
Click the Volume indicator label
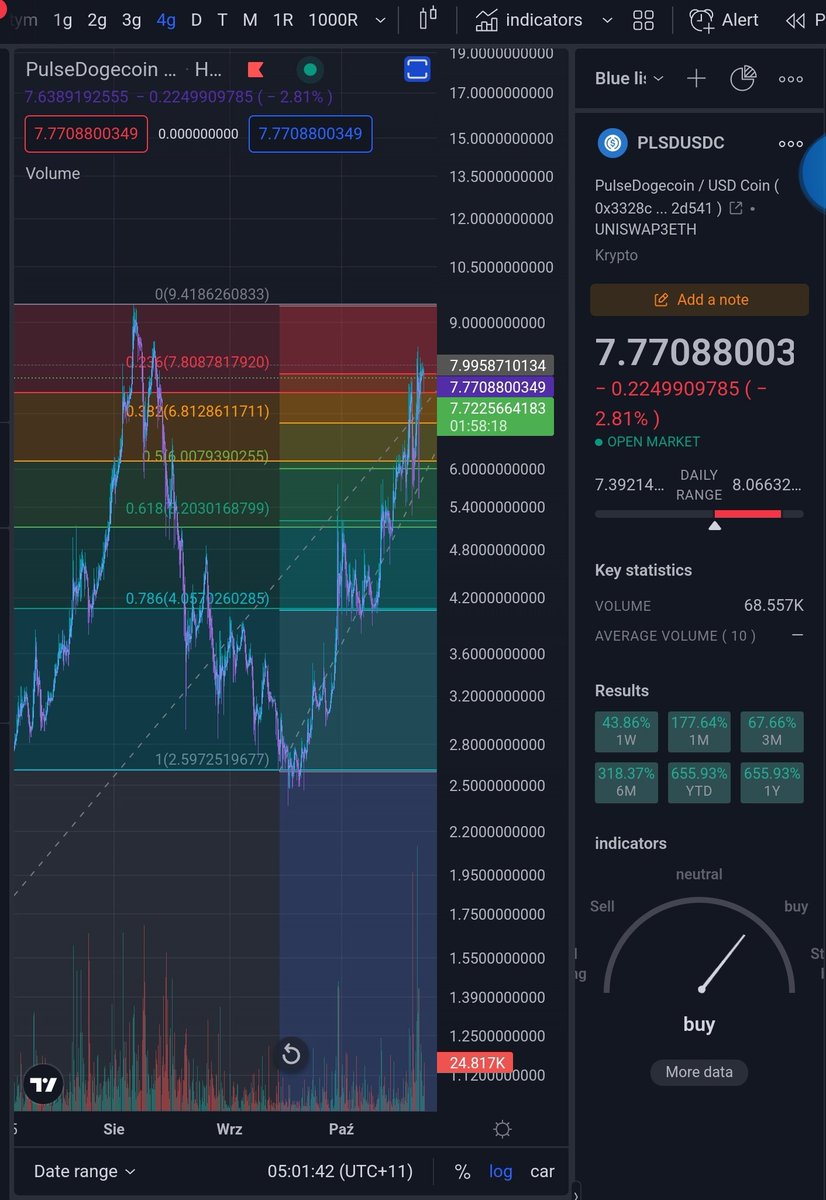point(53,173)
